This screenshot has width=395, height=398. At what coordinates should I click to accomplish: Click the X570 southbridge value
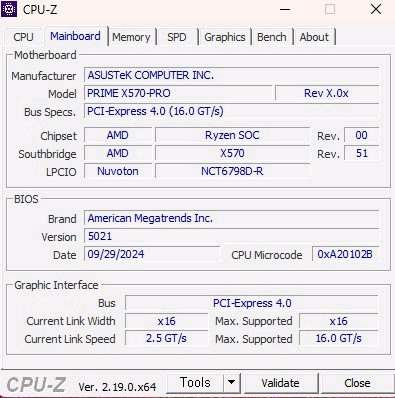(232, 153)
